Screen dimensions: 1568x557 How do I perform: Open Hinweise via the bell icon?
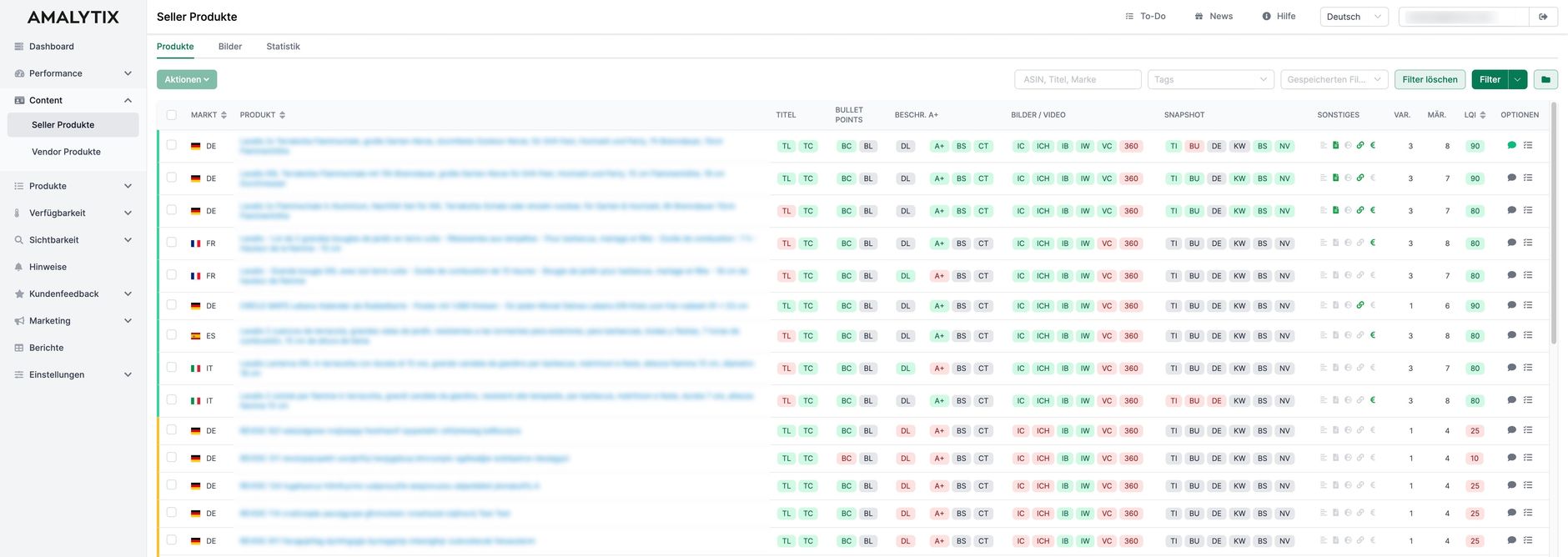pos(19,267)
